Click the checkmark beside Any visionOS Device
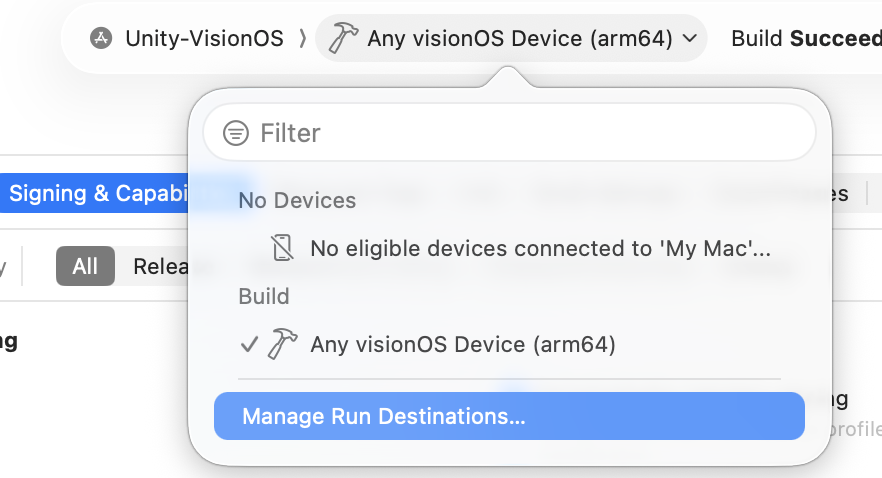The image size is (882, 478). 250,344
